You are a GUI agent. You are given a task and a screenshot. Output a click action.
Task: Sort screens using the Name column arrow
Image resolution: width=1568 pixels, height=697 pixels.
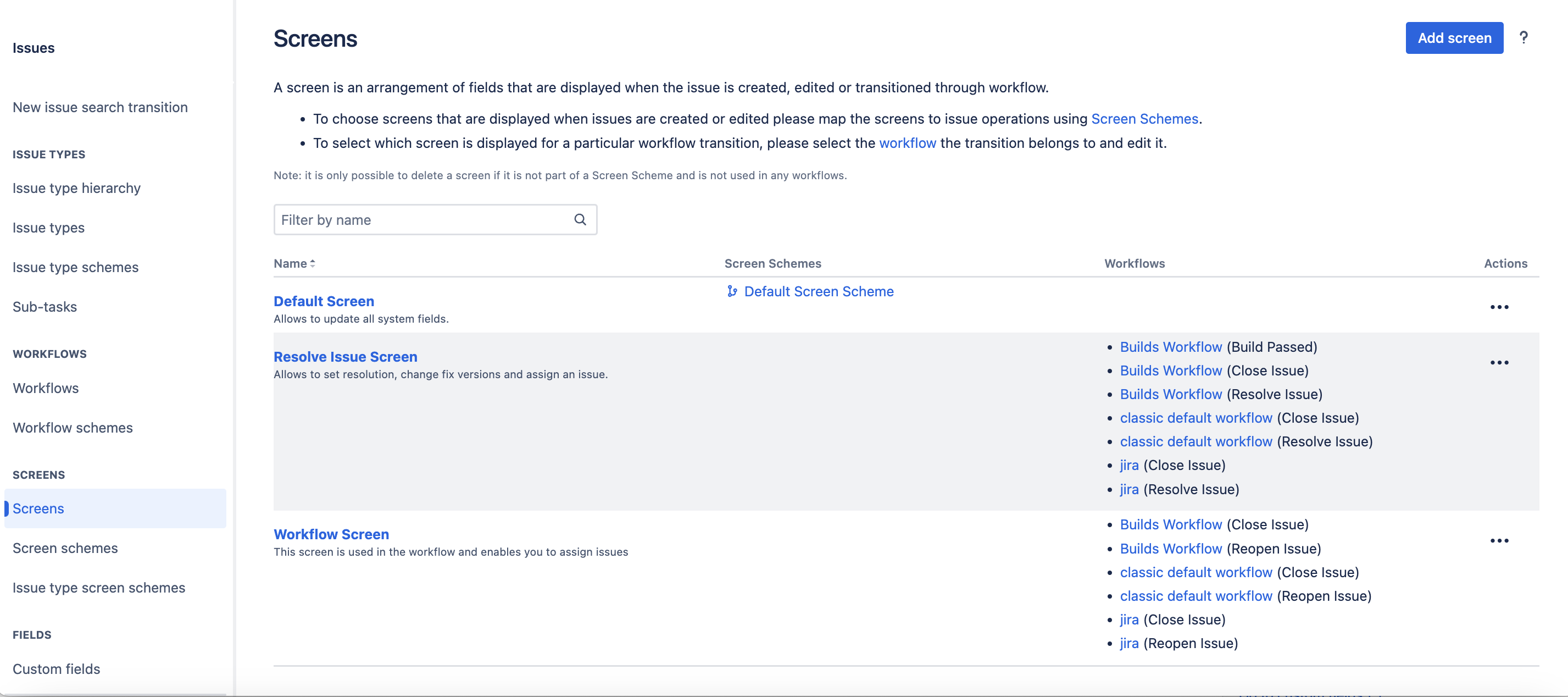(312, 263)
